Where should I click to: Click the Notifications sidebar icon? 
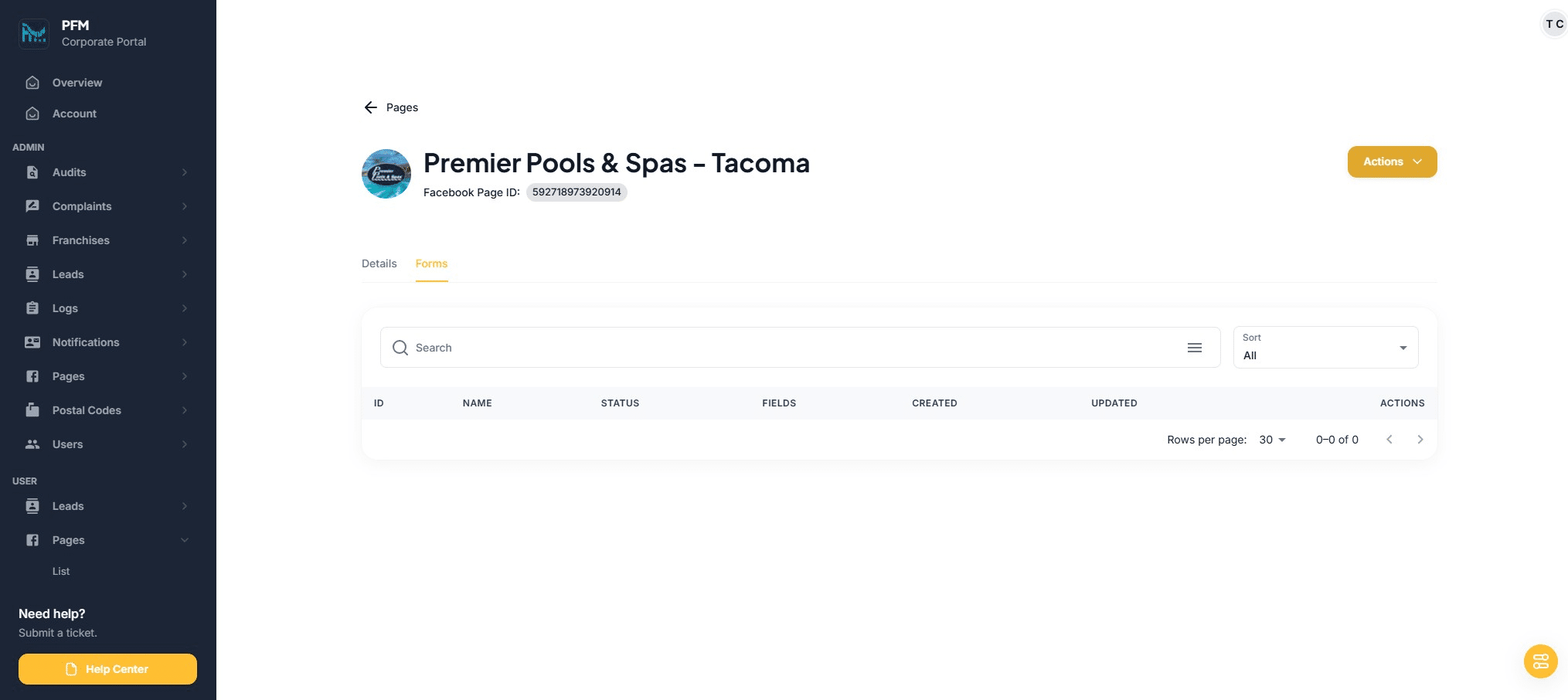[x=32, y=342]
